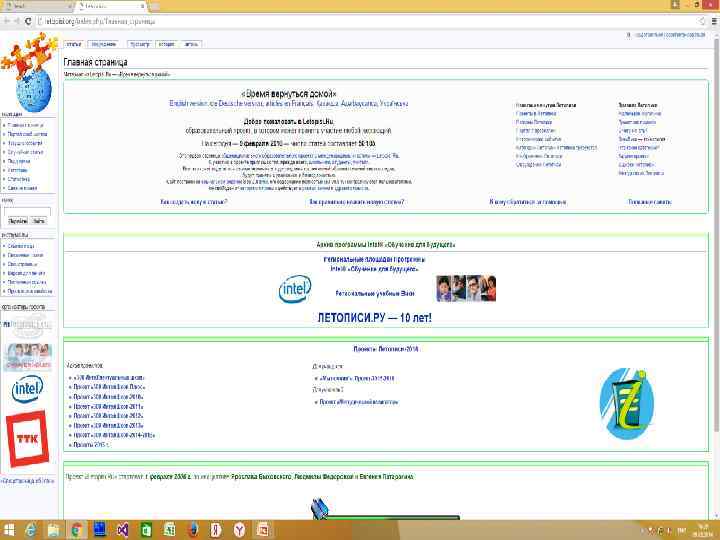Viewport: 720px width, 540px height.
Task: Click the Intel logo in the left sidebar
Action: tap(28, 389)
